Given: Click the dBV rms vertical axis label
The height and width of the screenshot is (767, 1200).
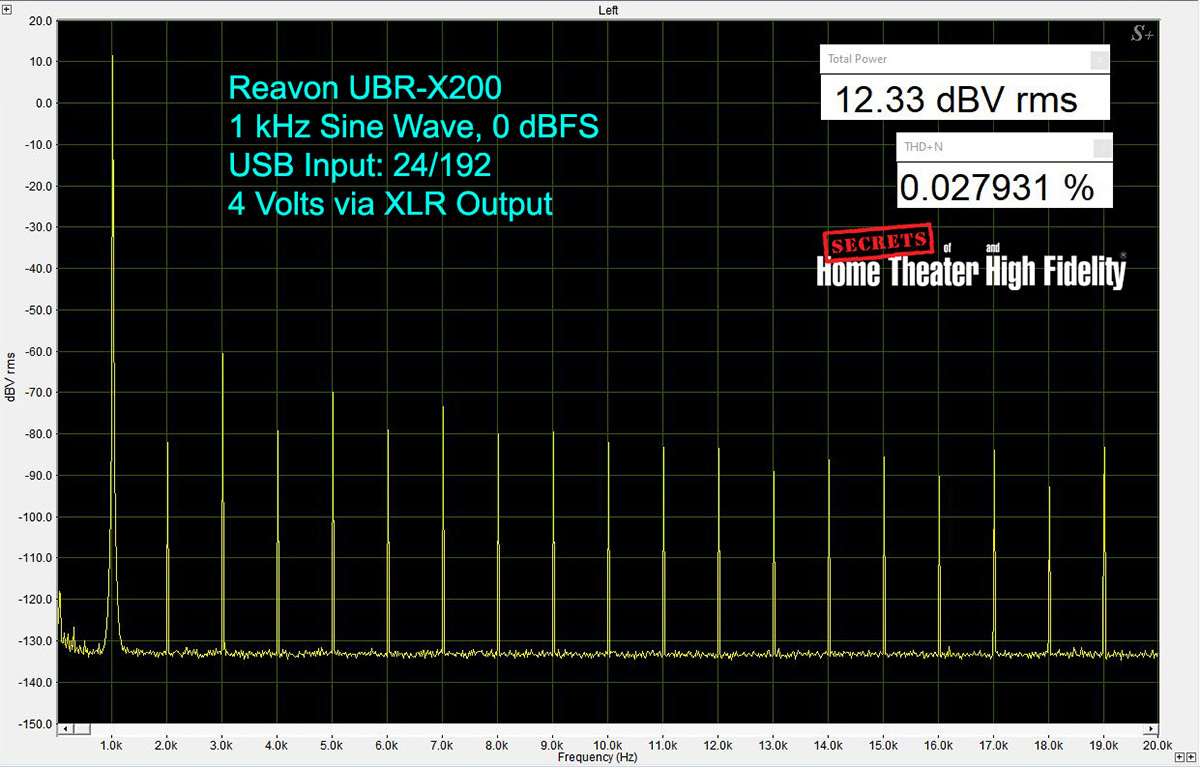Looking at the screenshot, I should click(11, 377).
